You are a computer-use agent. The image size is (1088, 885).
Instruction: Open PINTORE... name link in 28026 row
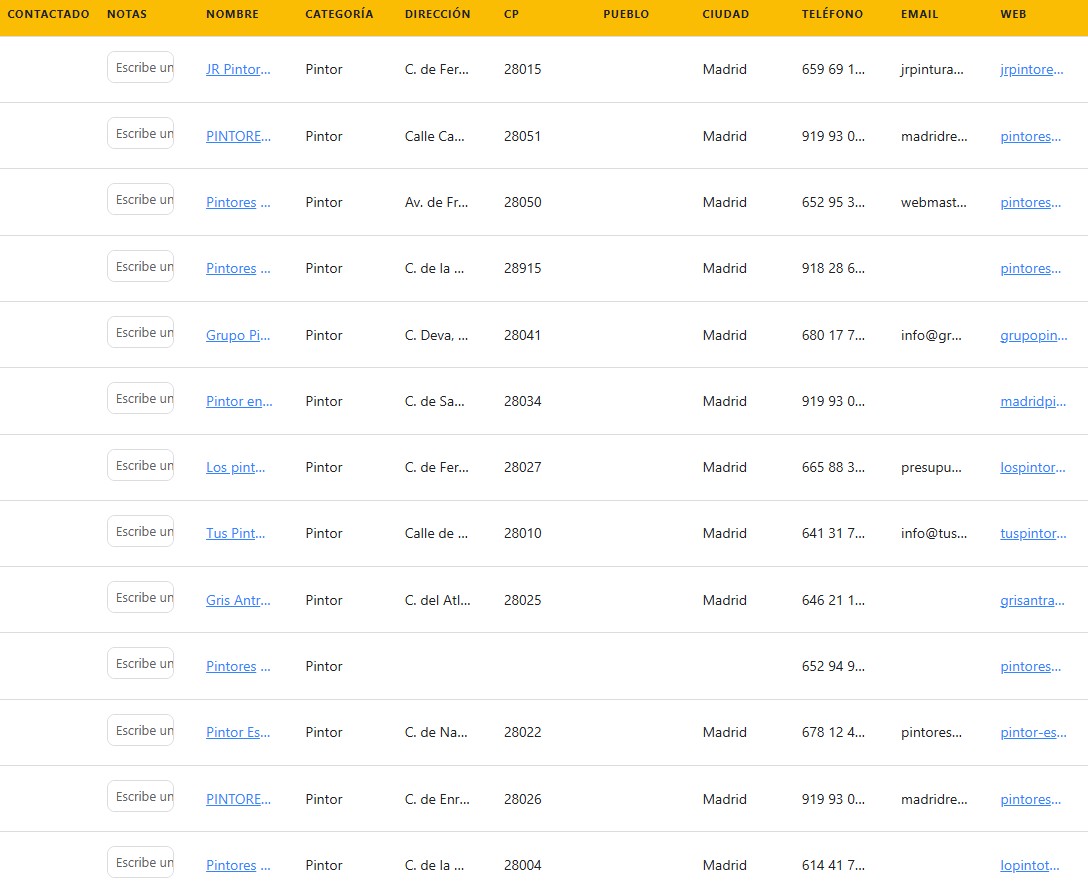238,799
